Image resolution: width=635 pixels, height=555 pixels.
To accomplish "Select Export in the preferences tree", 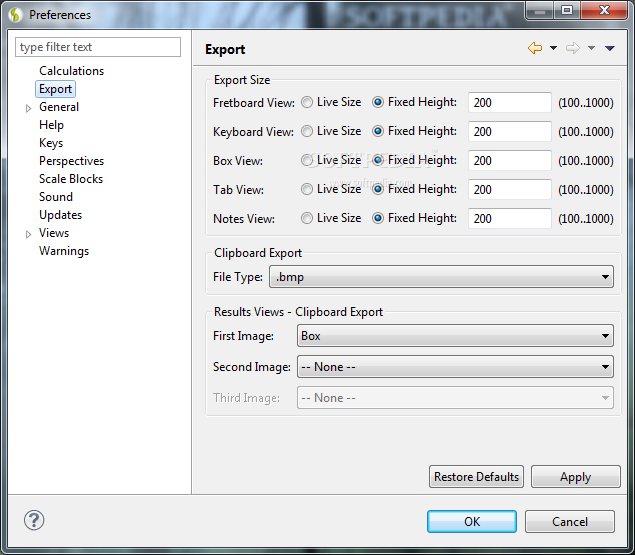I will (55, 89).
